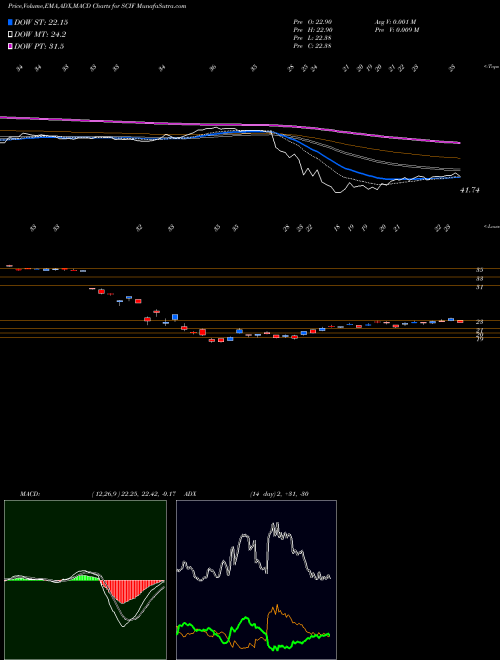Open the dark blue ADX indicator chart
Viewport: 500px width, 660px height.
pyautogui.click(x=256, y=580)
